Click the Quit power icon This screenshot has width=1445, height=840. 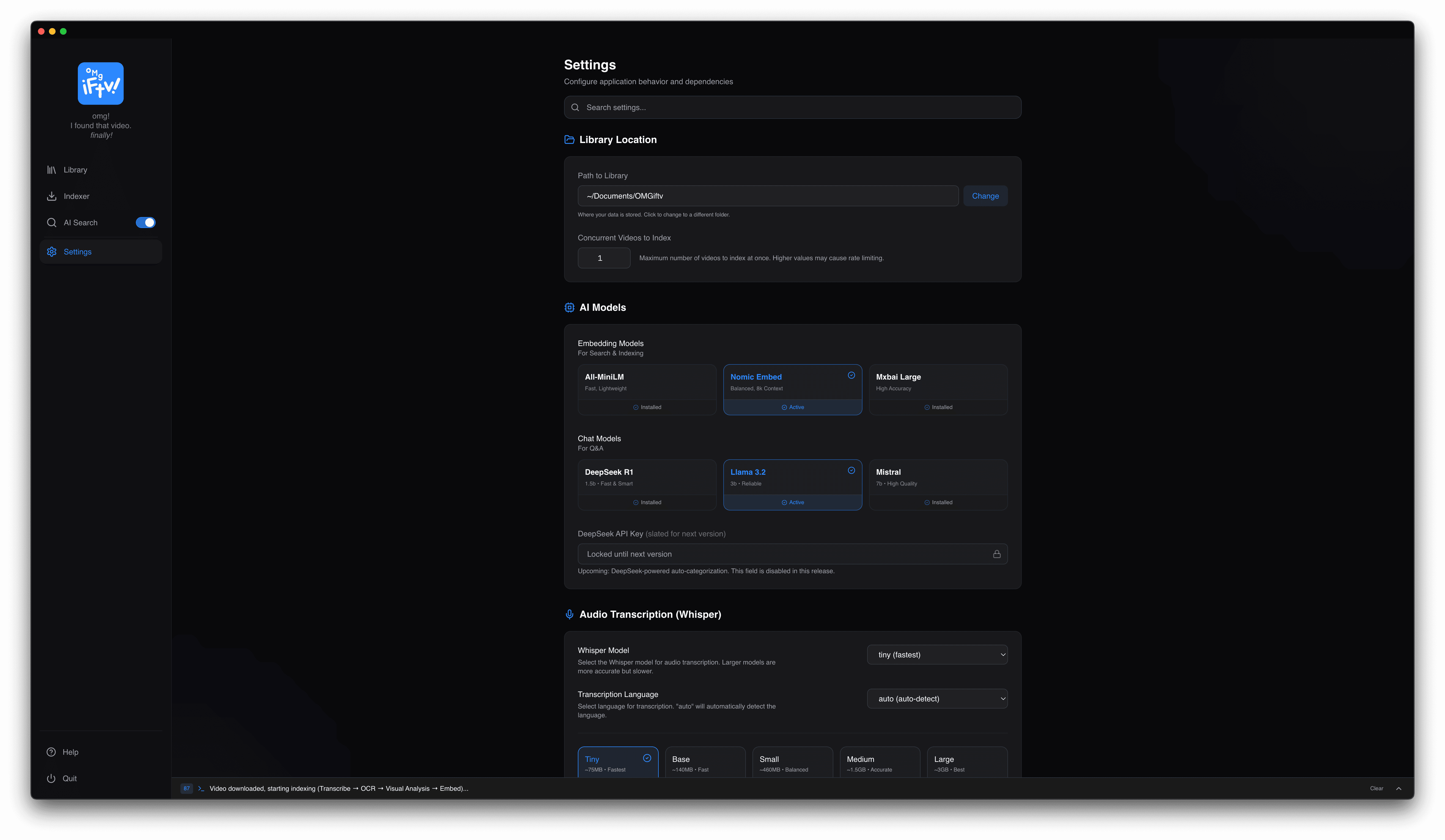(51, 778)
